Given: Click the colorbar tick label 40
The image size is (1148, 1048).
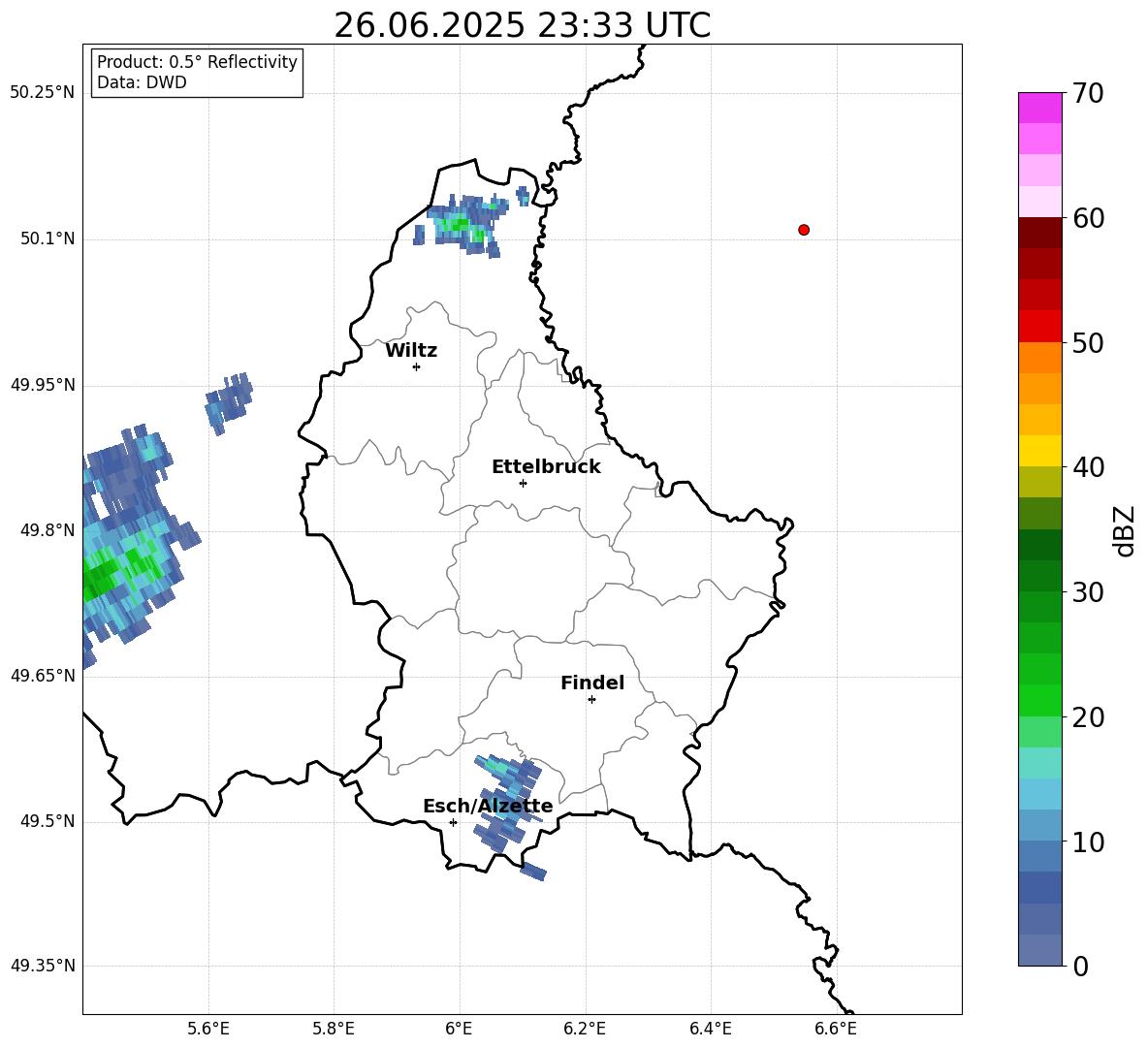Looking at the screenshot, I should 1088,467.
